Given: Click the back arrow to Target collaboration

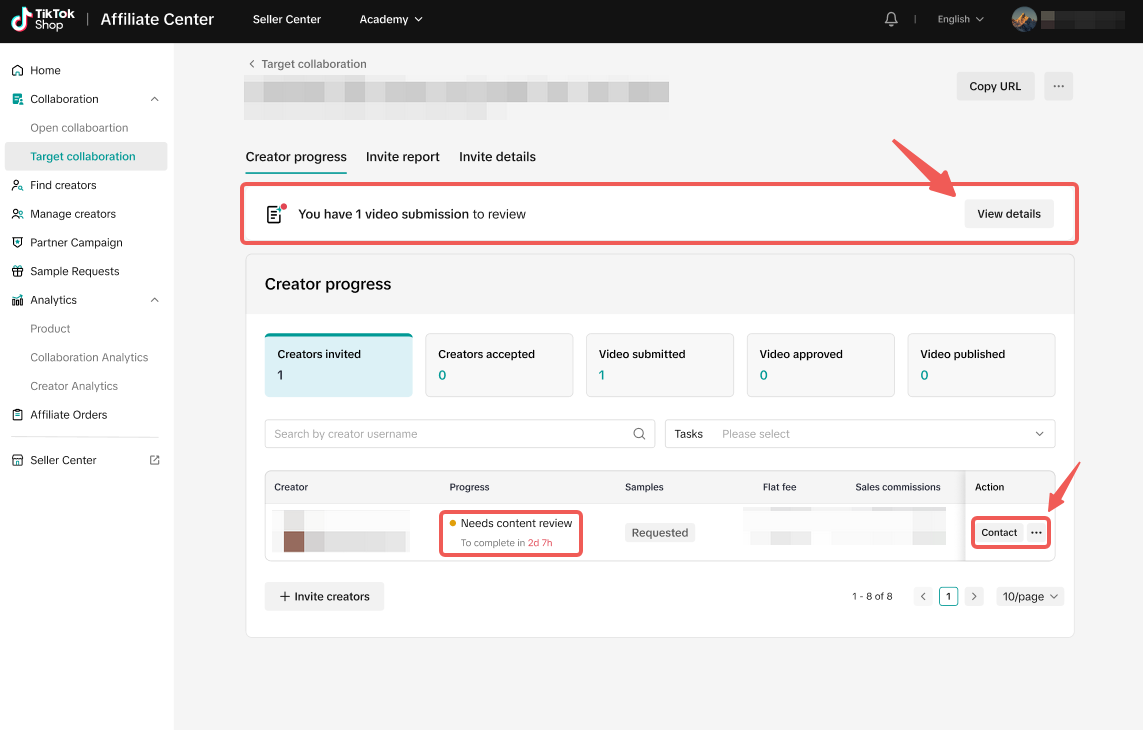Looking at the screenshot, I should point(252,64).
